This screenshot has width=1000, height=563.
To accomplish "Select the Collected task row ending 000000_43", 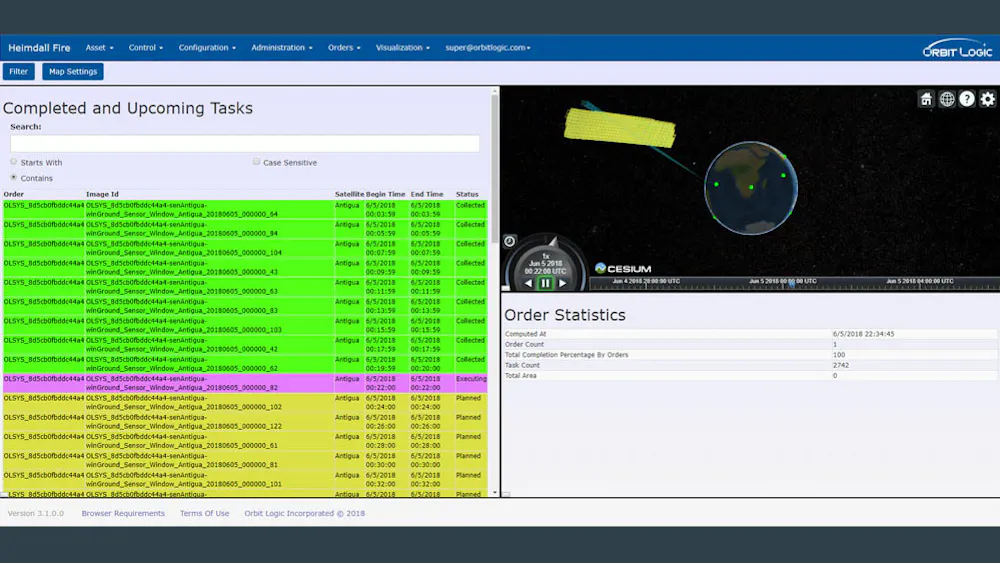I will pyautogui.click(x=245, y=267).
